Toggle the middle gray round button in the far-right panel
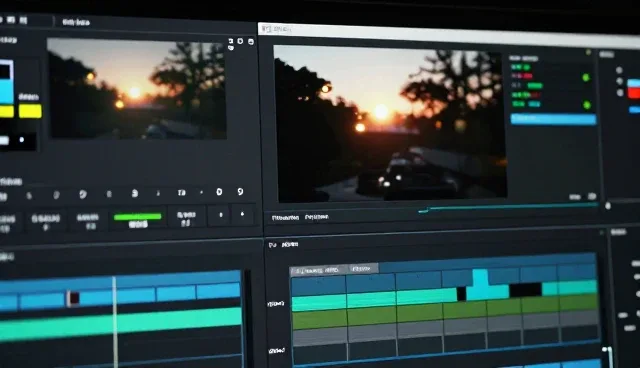Screen dimensions: 640x368 pyautogui.click(x=620, y=81)
